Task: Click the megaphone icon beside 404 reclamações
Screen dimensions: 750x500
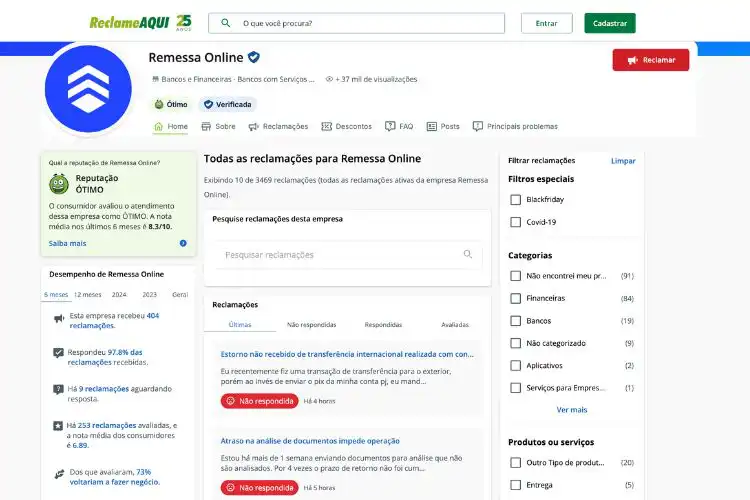Action: (59, 319)
